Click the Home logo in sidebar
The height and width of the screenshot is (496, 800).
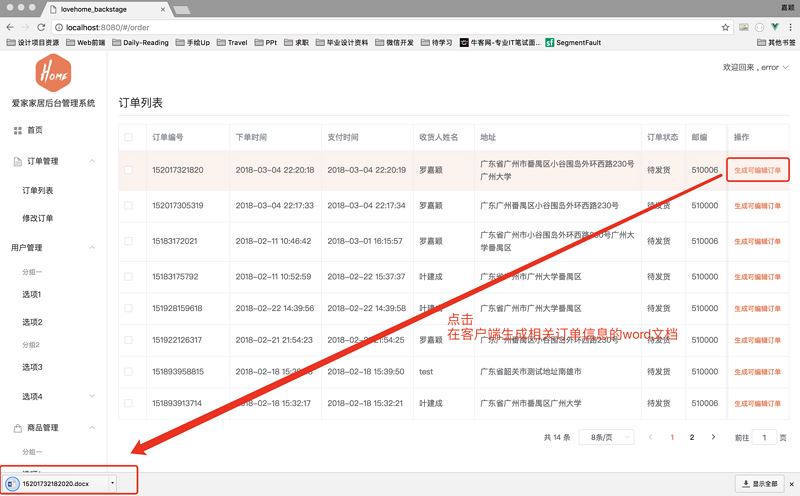pyautogui.click(x=53, y=73)
